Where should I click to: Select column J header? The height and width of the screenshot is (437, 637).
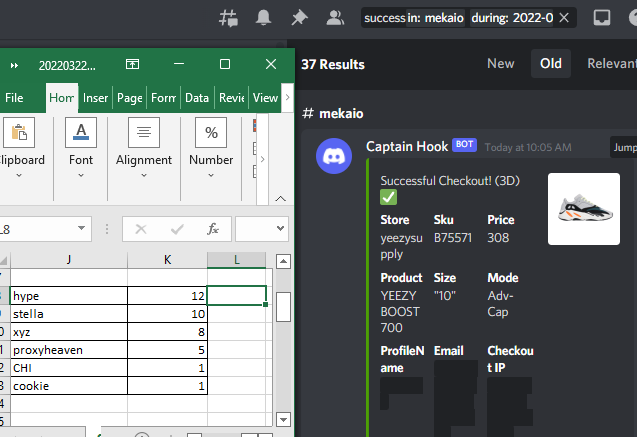(69, 260)
